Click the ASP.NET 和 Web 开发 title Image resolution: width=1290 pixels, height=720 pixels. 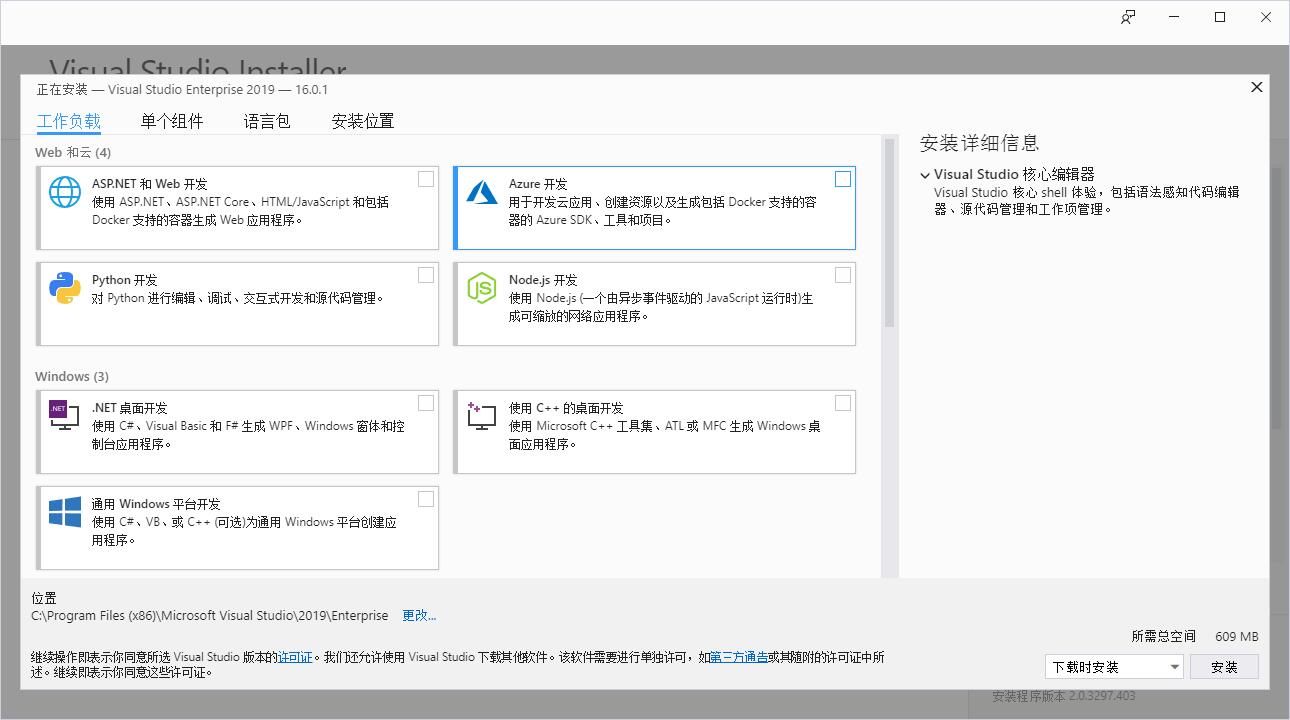(150, 184)
